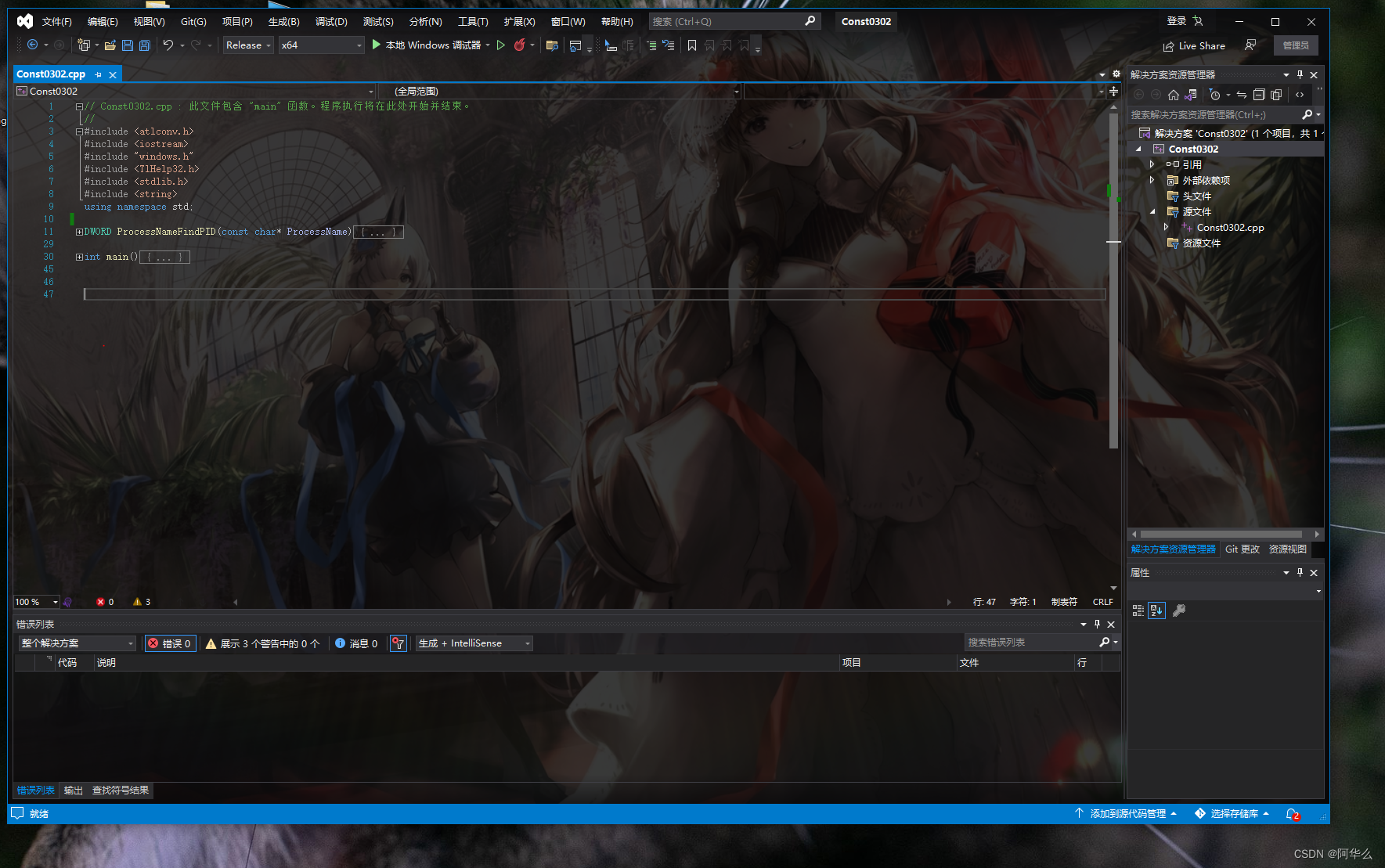Click the Preview Selected Items code icon
The image size is (1385, 868).
1300,95
